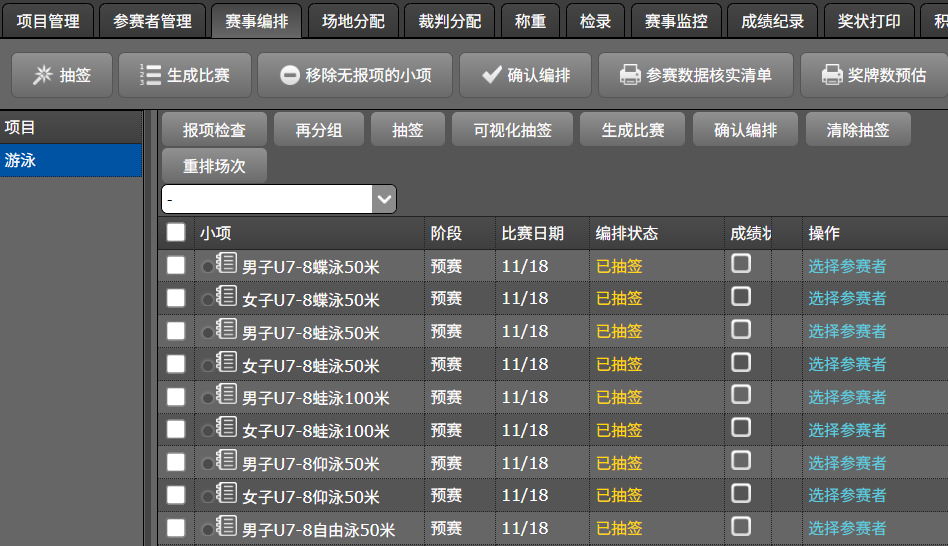The height and width of the screenshot is (546, 948).
Task: Click the 抽签 toolbar button with sparkle icon
Action: pyautogui.click(x=62, y=75)
